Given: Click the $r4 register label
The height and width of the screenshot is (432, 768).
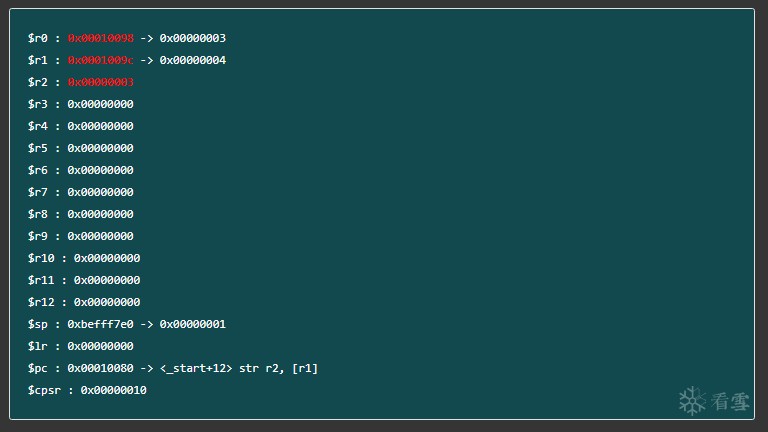Looking at the screenshot, I should (x=38, y=126).
